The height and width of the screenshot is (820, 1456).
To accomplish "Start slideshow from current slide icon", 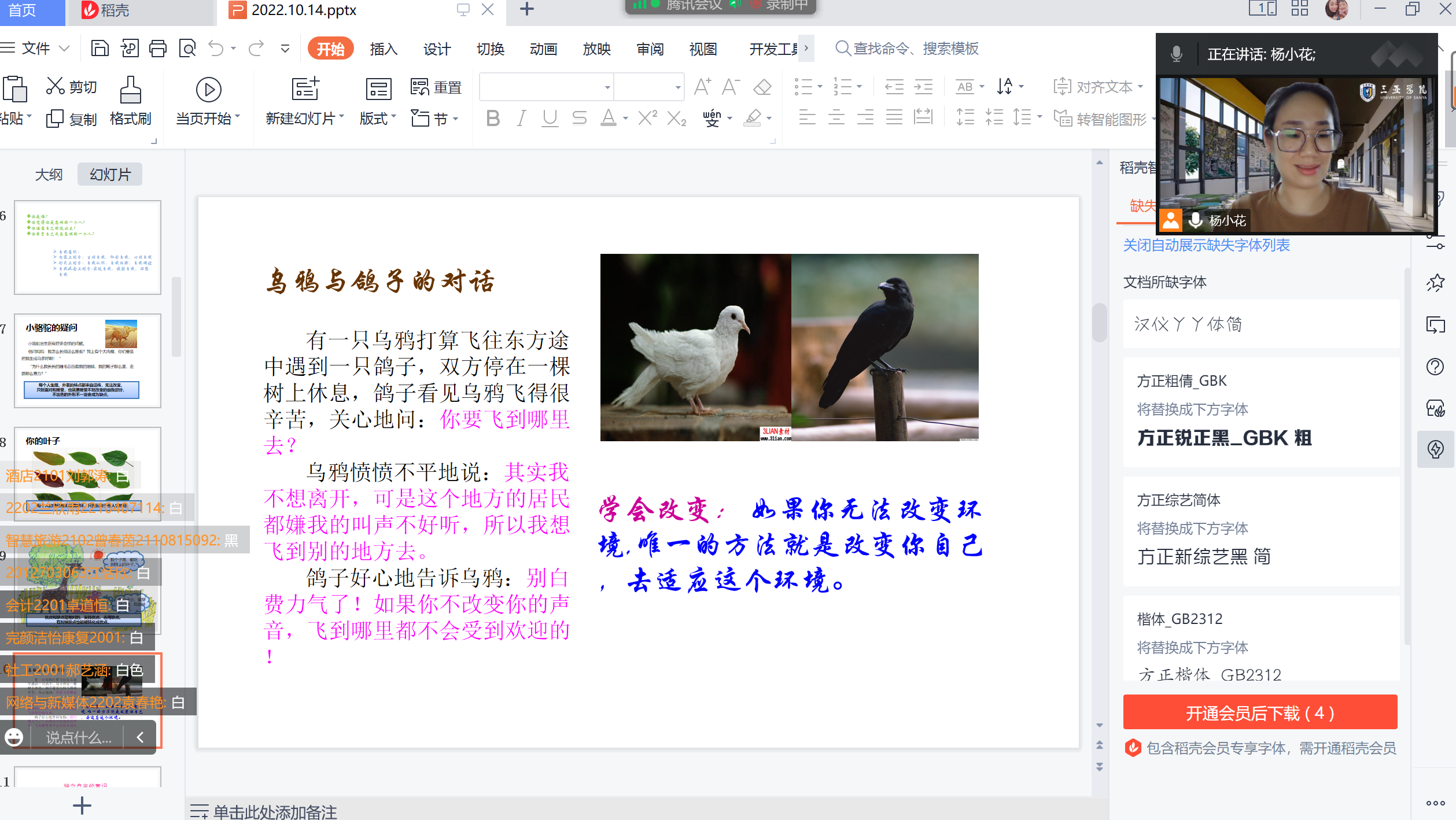I will (x=208, y=90).
